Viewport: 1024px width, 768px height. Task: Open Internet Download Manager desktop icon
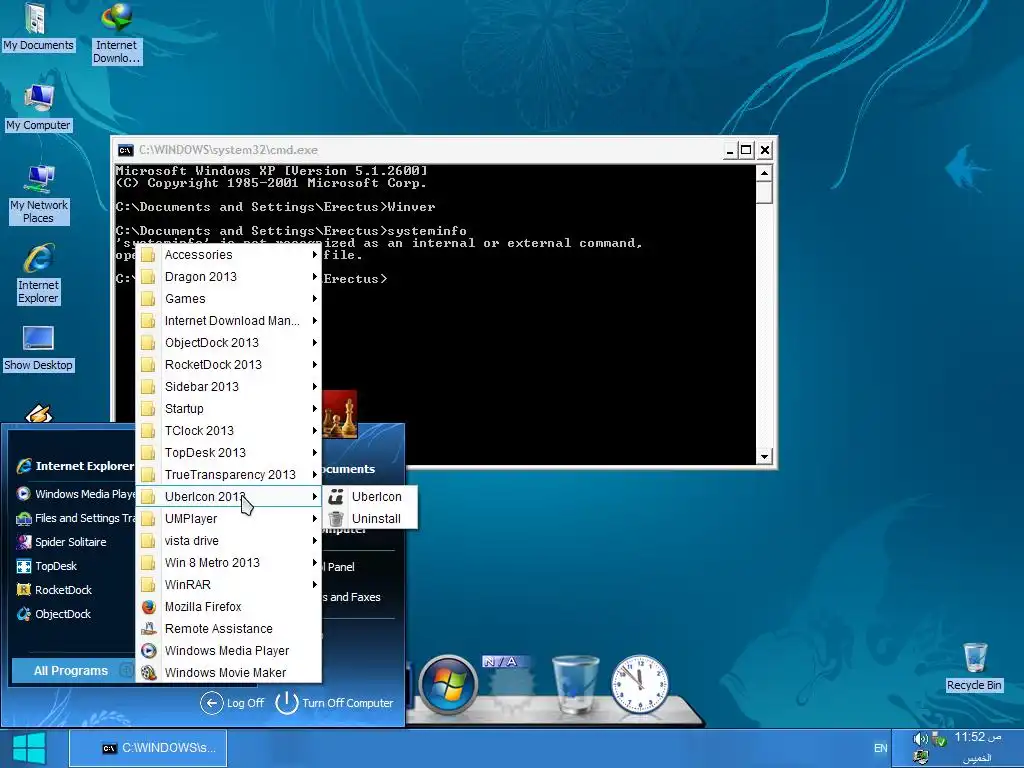point(116,33)
